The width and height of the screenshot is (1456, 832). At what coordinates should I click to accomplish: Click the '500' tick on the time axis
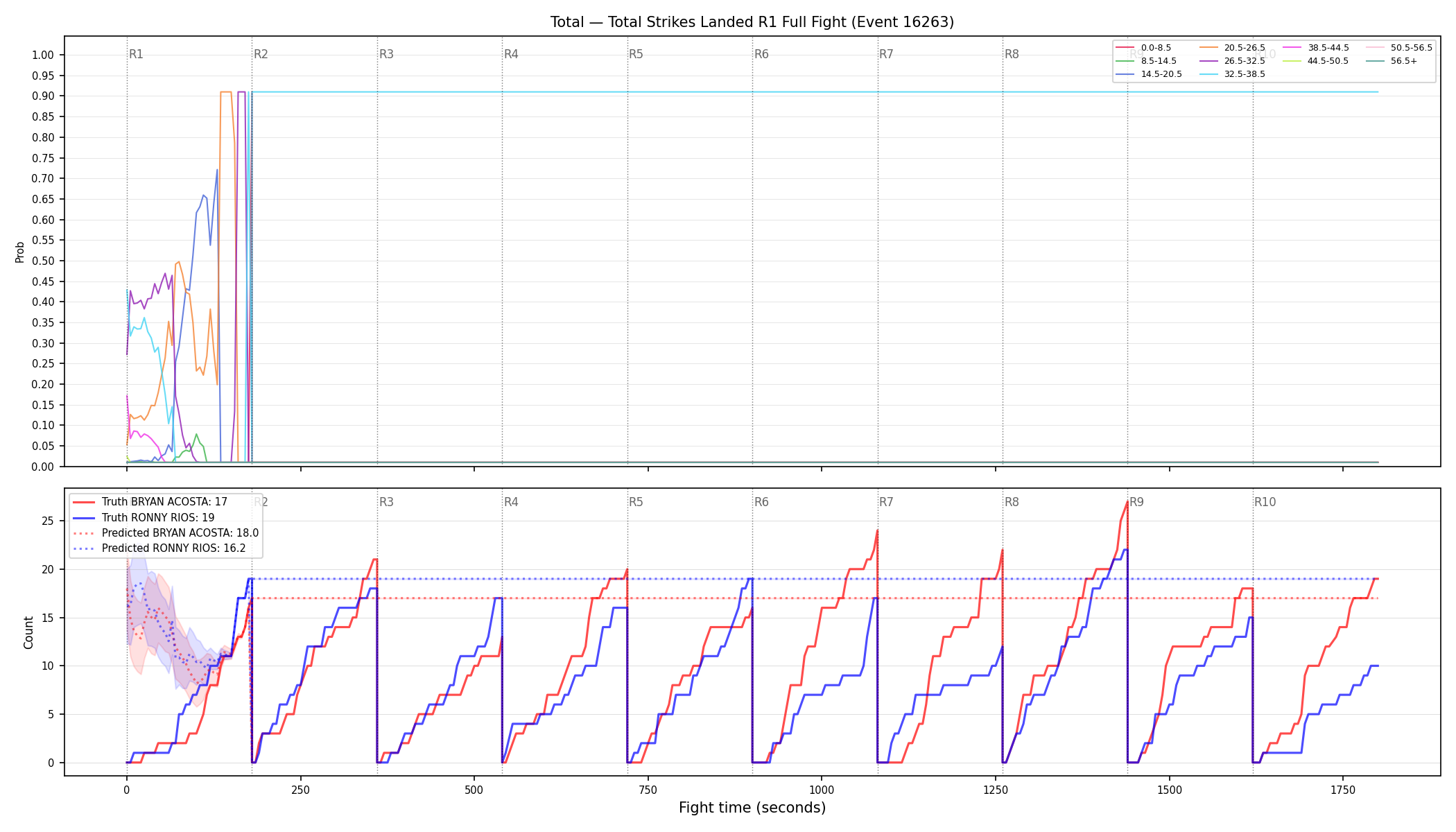(474, 790)
